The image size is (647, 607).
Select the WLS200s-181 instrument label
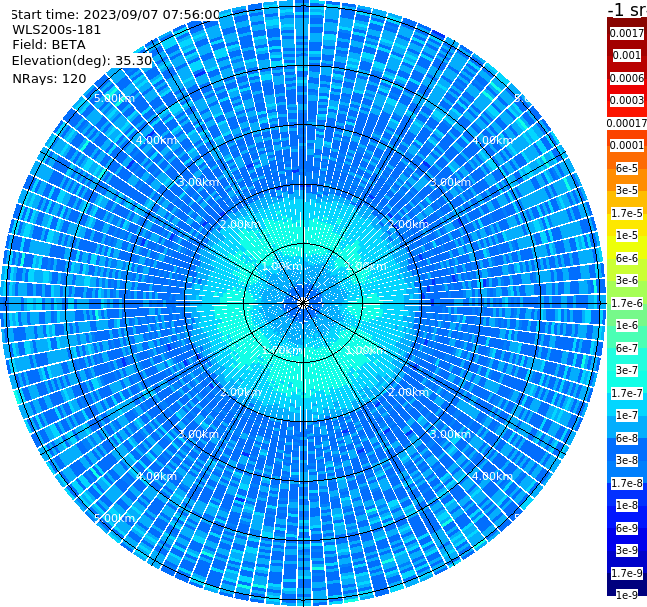tap(57, 30)
